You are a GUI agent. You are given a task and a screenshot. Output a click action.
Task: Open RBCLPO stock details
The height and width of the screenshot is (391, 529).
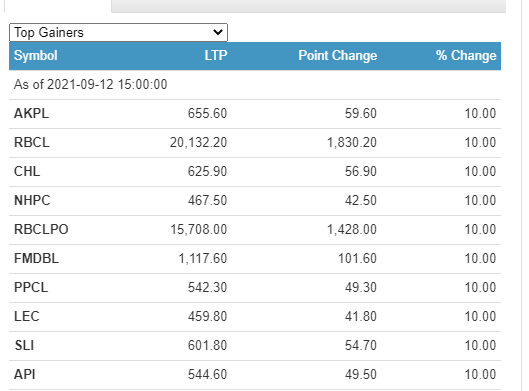(x=41, y=229)
